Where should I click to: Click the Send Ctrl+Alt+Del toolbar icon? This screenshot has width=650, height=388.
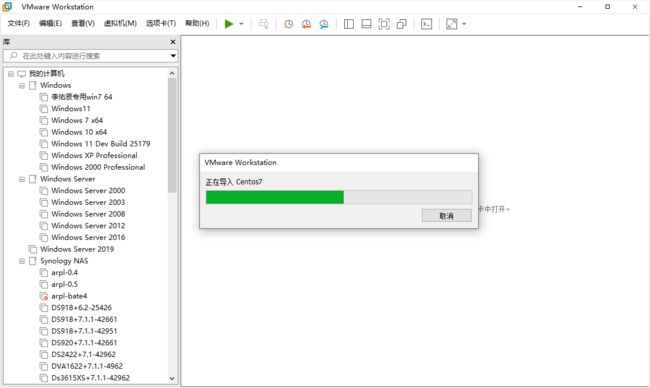pyautogui.click(x=263, y=24)
